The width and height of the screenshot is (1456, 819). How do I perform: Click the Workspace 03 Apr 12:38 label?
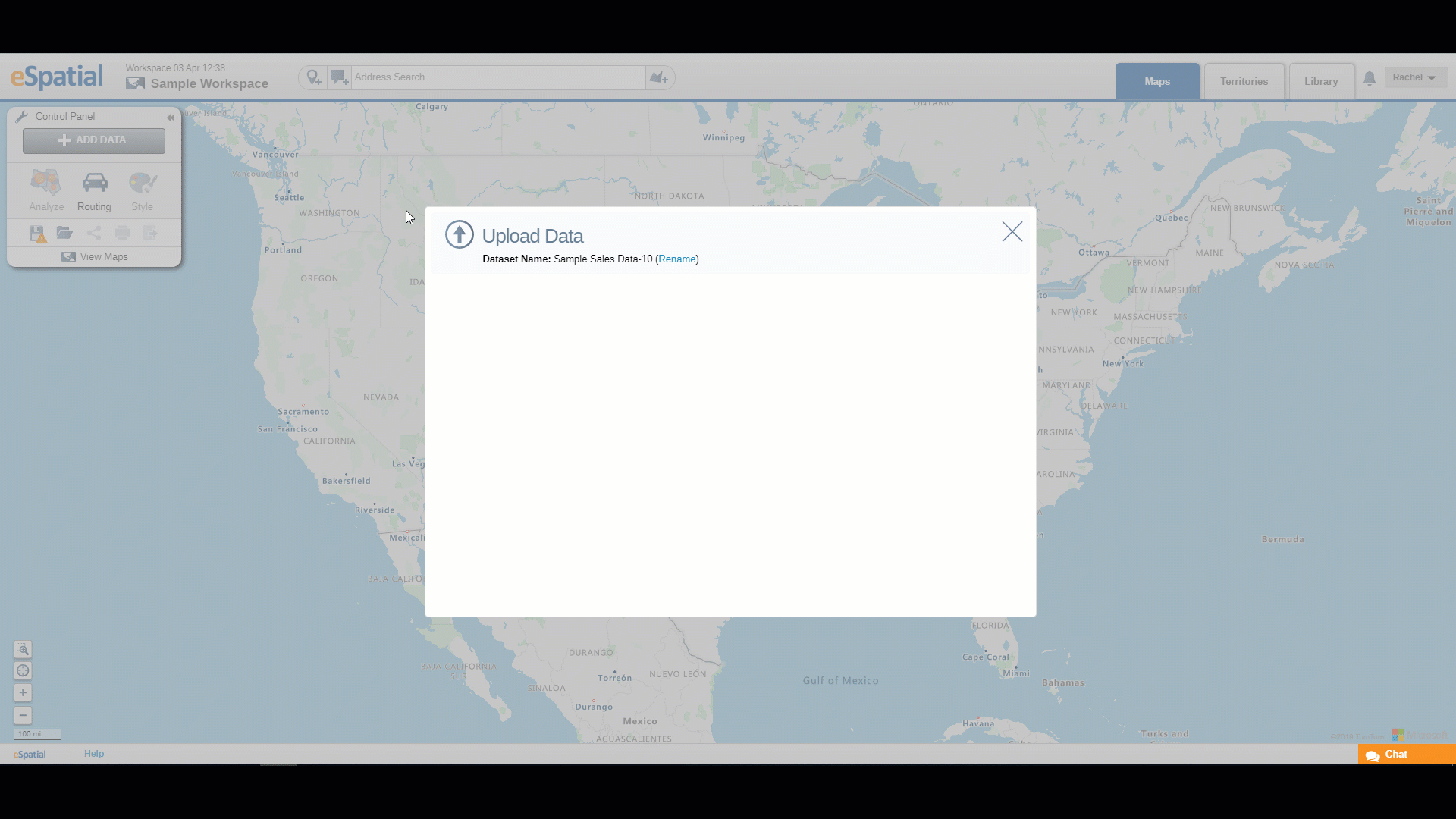click(175, 68)
